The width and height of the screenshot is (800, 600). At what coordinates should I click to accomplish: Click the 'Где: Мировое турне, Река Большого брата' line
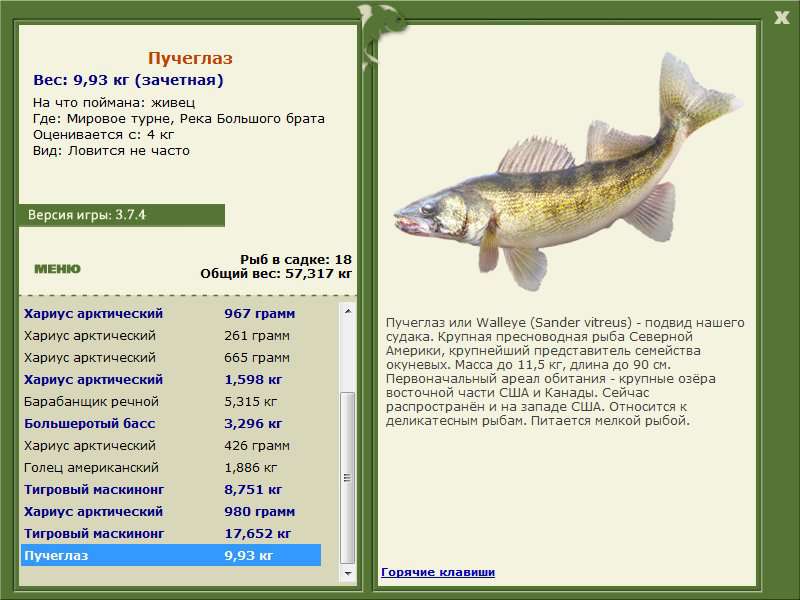[x=179, y=118]
